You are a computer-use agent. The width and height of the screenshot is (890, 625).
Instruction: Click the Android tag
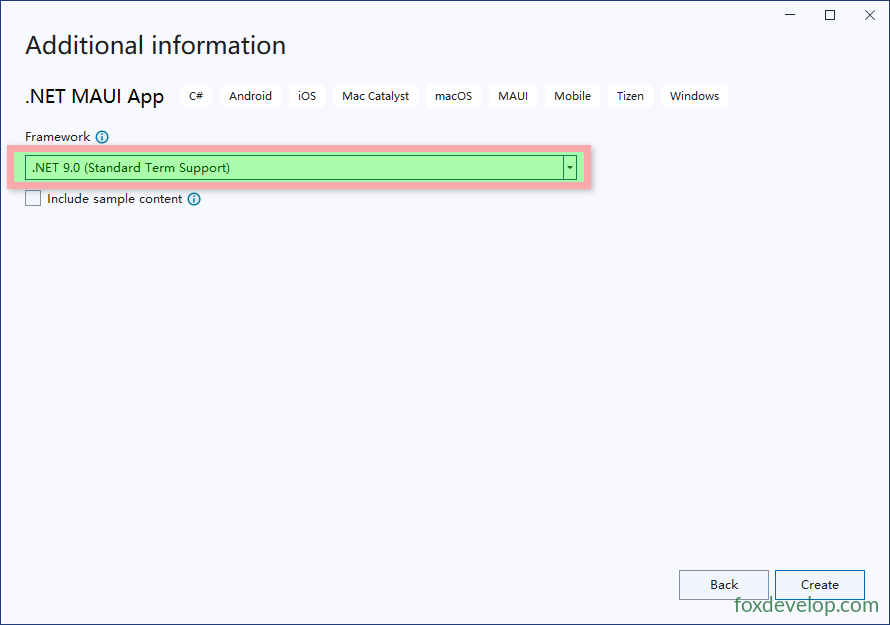pyautogui.click(x=250, y=96)
